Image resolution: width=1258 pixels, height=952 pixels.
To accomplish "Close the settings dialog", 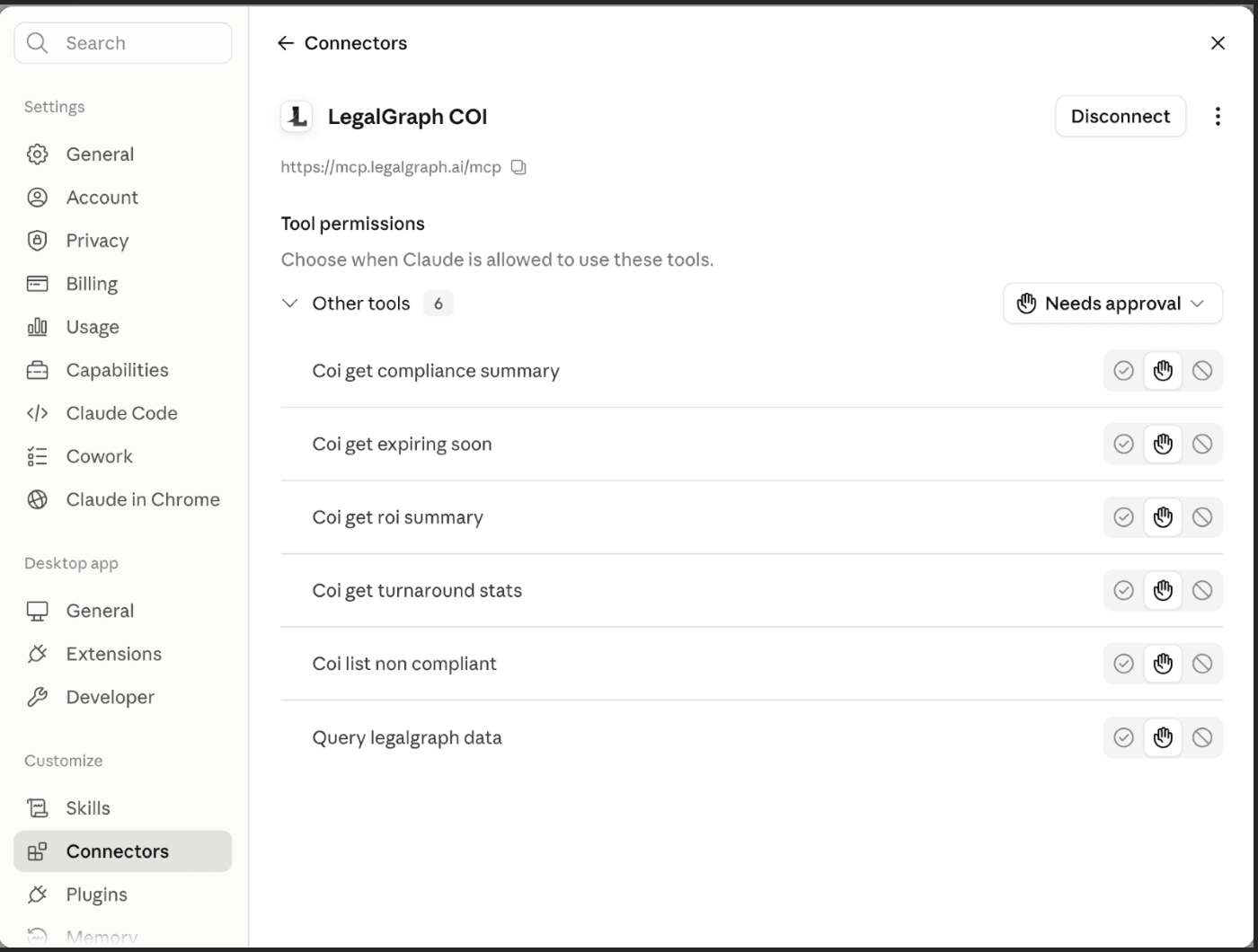I will coord(1218,43).
